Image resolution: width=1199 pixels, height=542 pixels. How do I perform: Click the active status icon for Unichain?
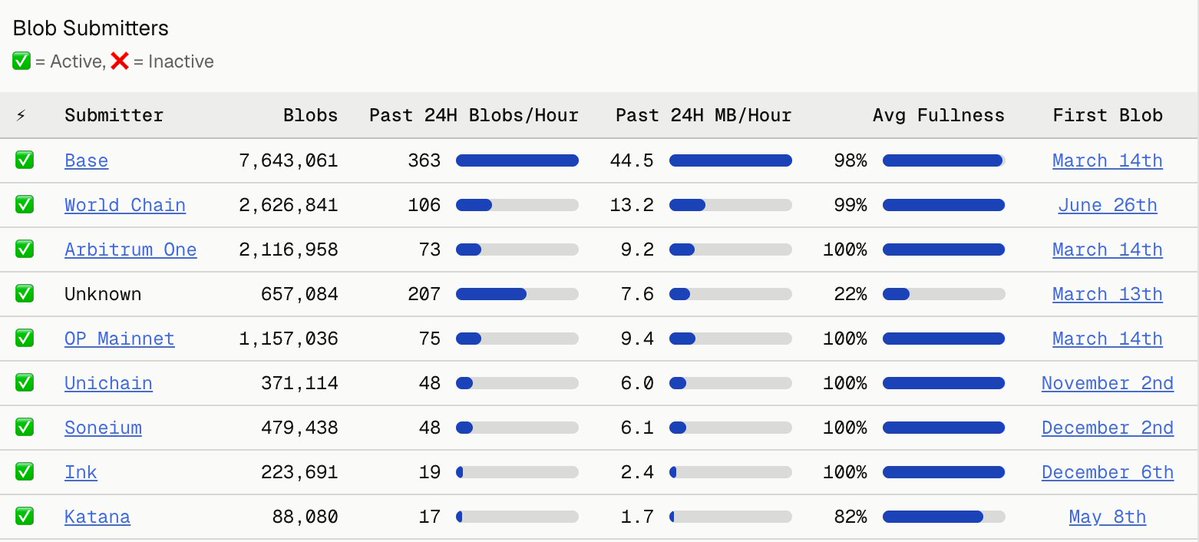point(24,381)
